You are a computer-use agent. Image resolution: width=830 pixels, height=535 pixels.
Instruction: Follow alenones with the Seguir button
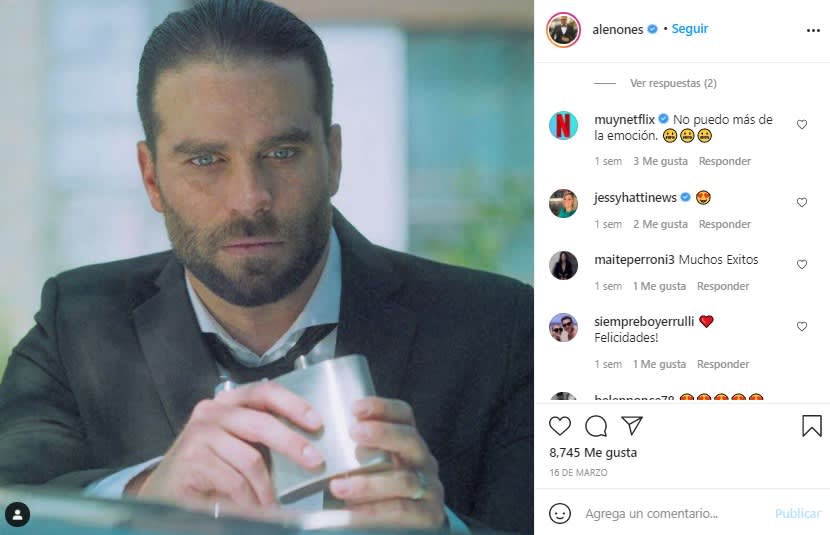pyautogui.click(x=689, y=29)
